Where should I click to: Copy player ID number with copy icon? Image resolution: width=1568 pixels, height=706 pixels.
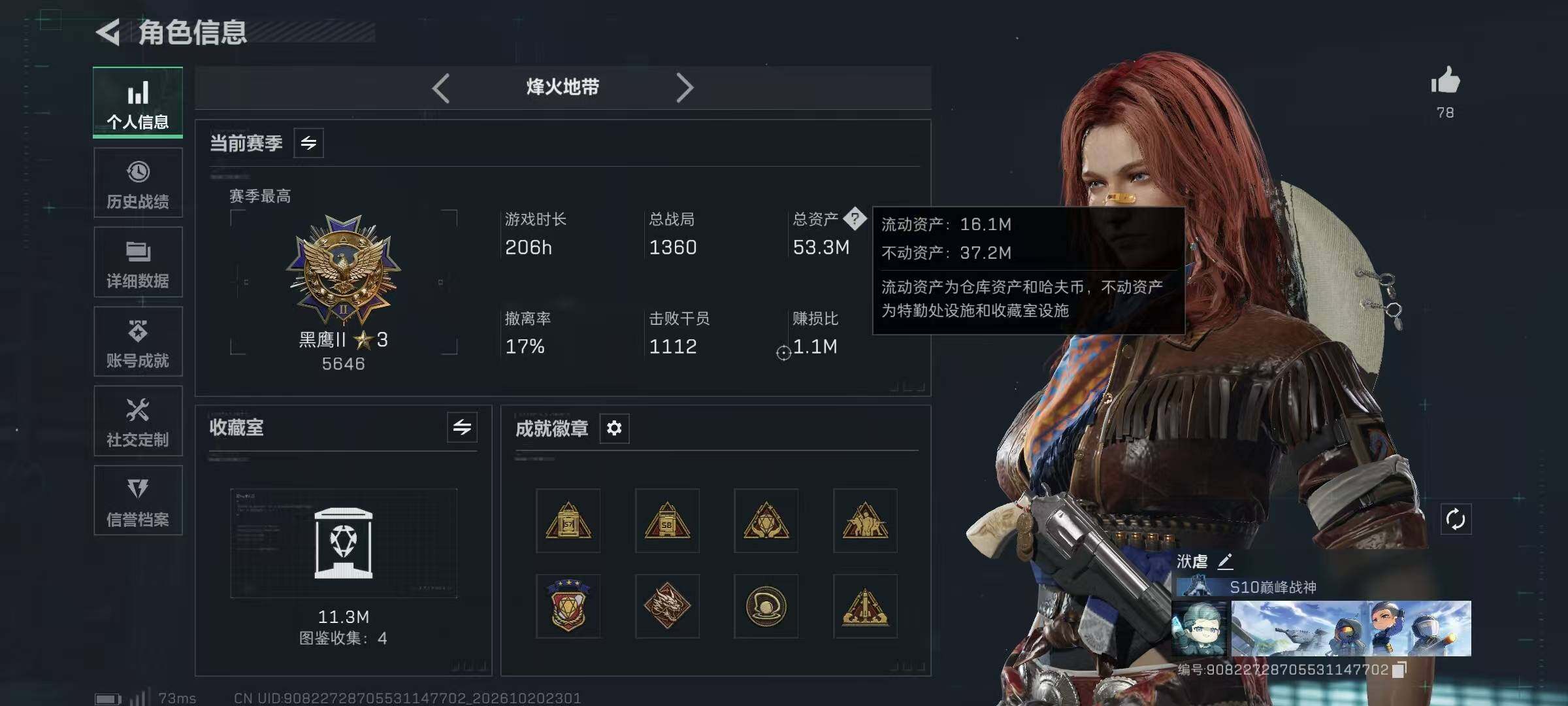1399,670
